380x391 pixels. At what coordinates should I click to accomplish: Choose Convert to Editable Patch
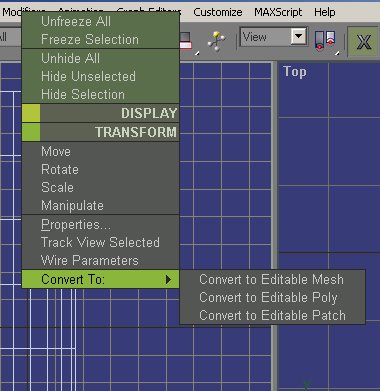[272, 315]
